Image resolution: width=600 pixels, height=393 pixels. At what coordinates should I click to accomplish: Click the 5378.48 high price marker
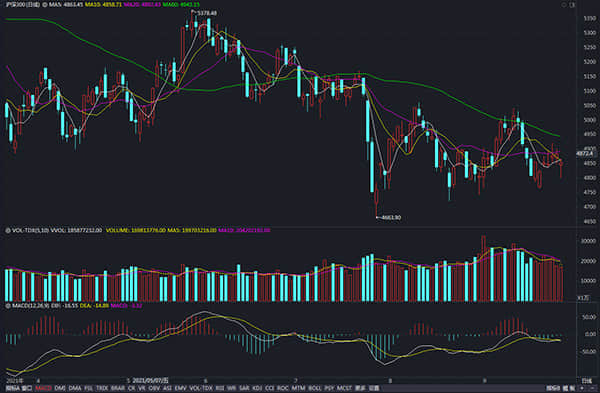[207, 13]
